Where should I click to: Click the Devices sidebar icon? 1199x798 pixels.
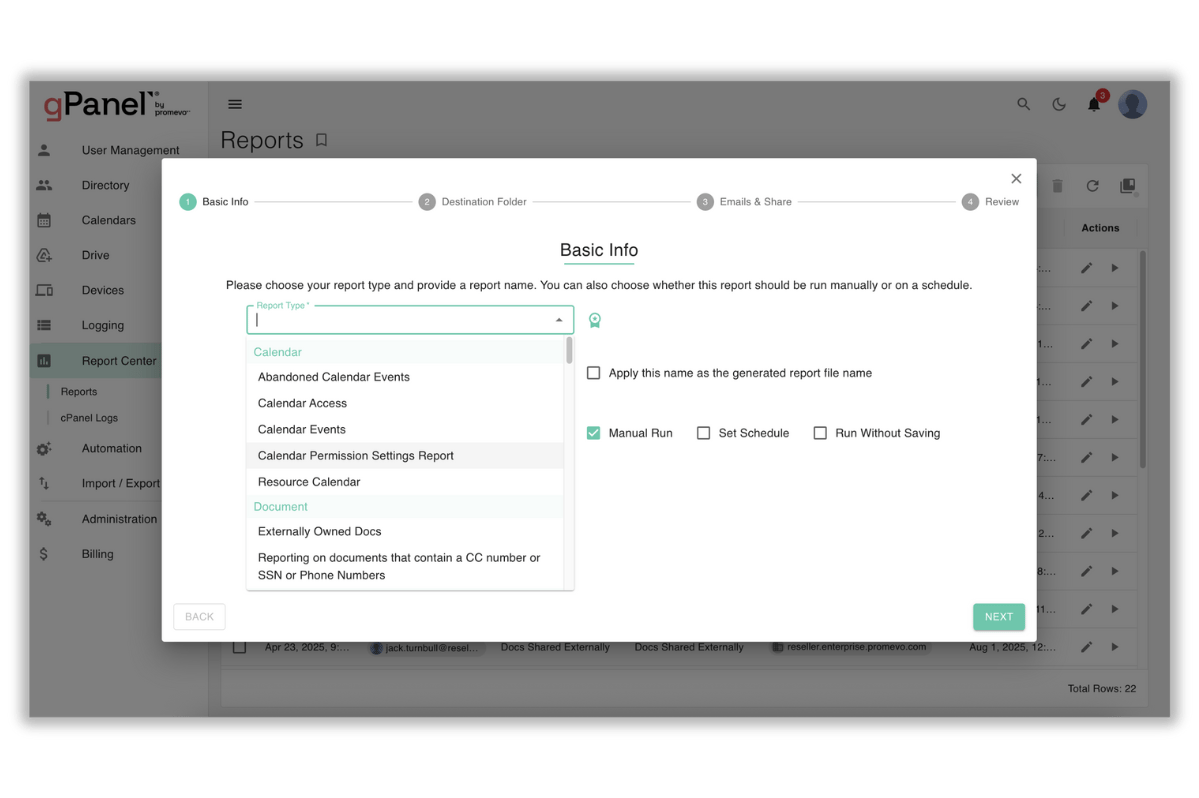(44, 290)
